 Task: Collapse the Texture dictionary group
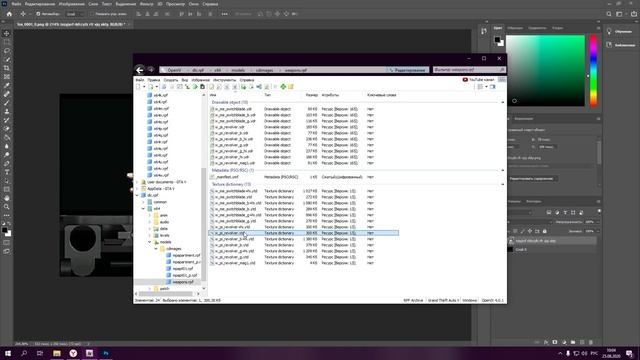click(502, 184)
